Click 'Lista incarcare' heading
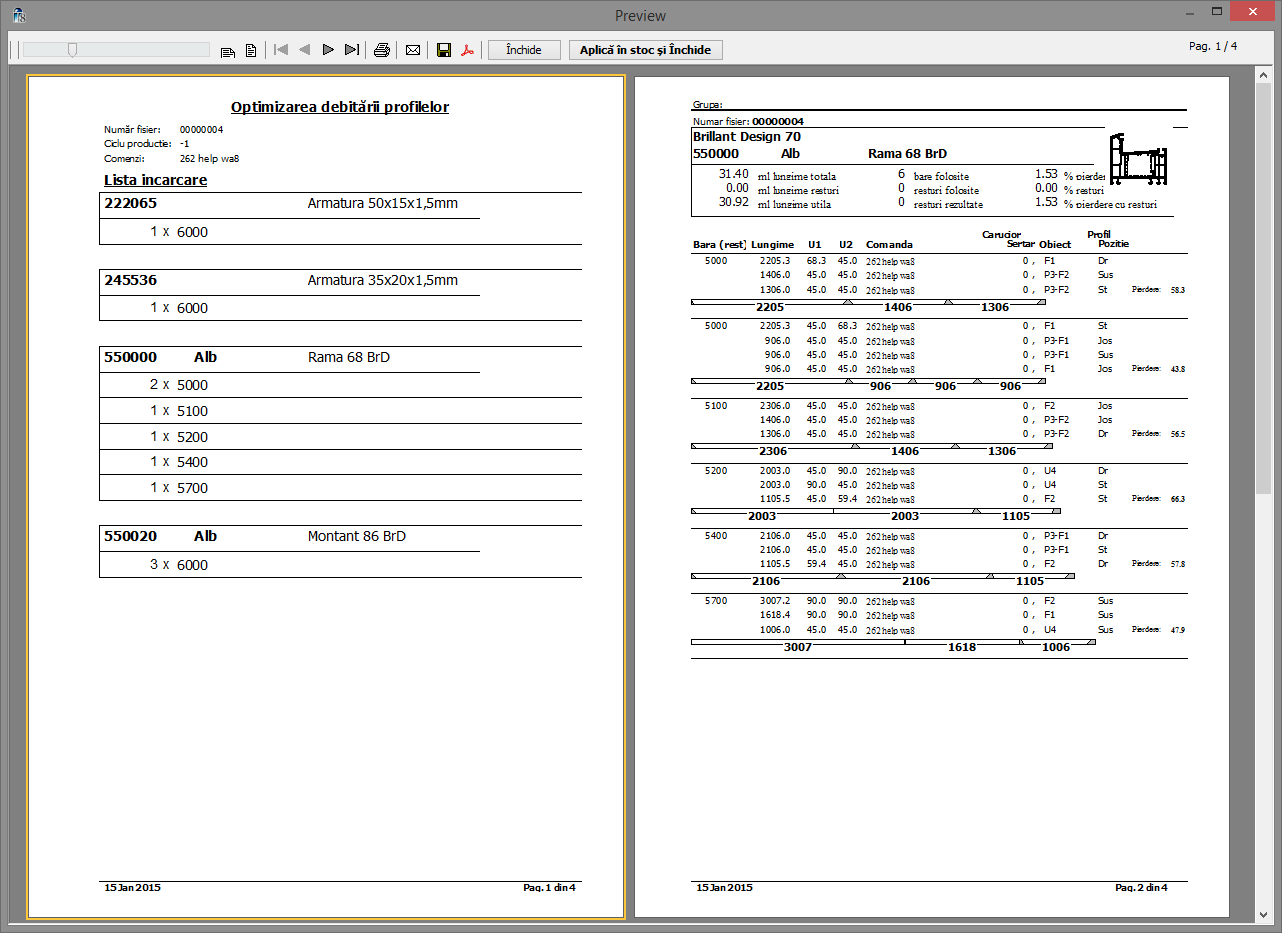The width and height of the screenshot is (1282, 933). (x=155, y=180)
